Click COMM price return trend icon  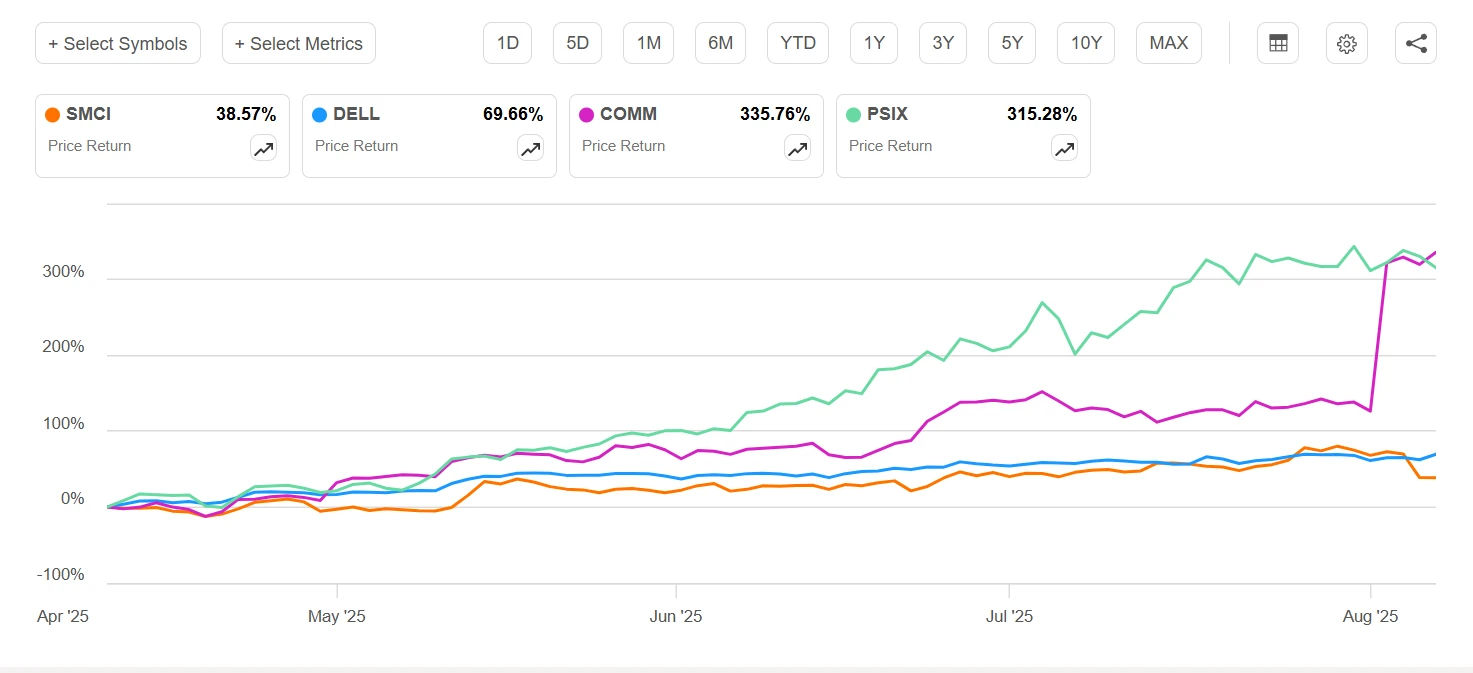[797, 149]
